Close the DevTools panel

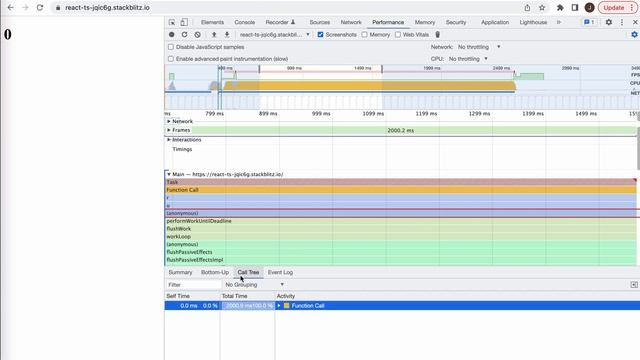pyautogui.click(x=635, y=22)
